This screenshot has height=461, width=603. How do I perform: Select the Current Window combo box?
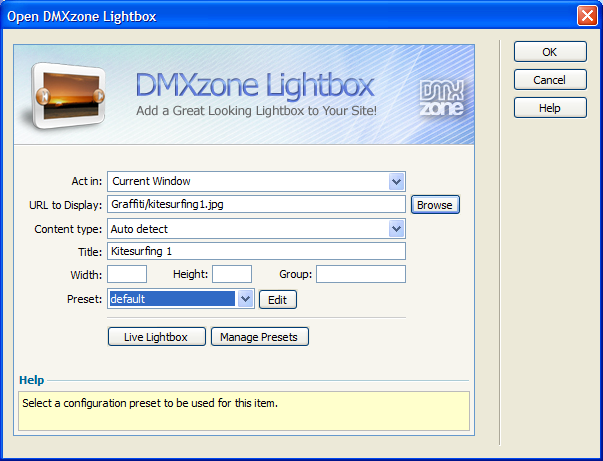(x=256, y=181)
